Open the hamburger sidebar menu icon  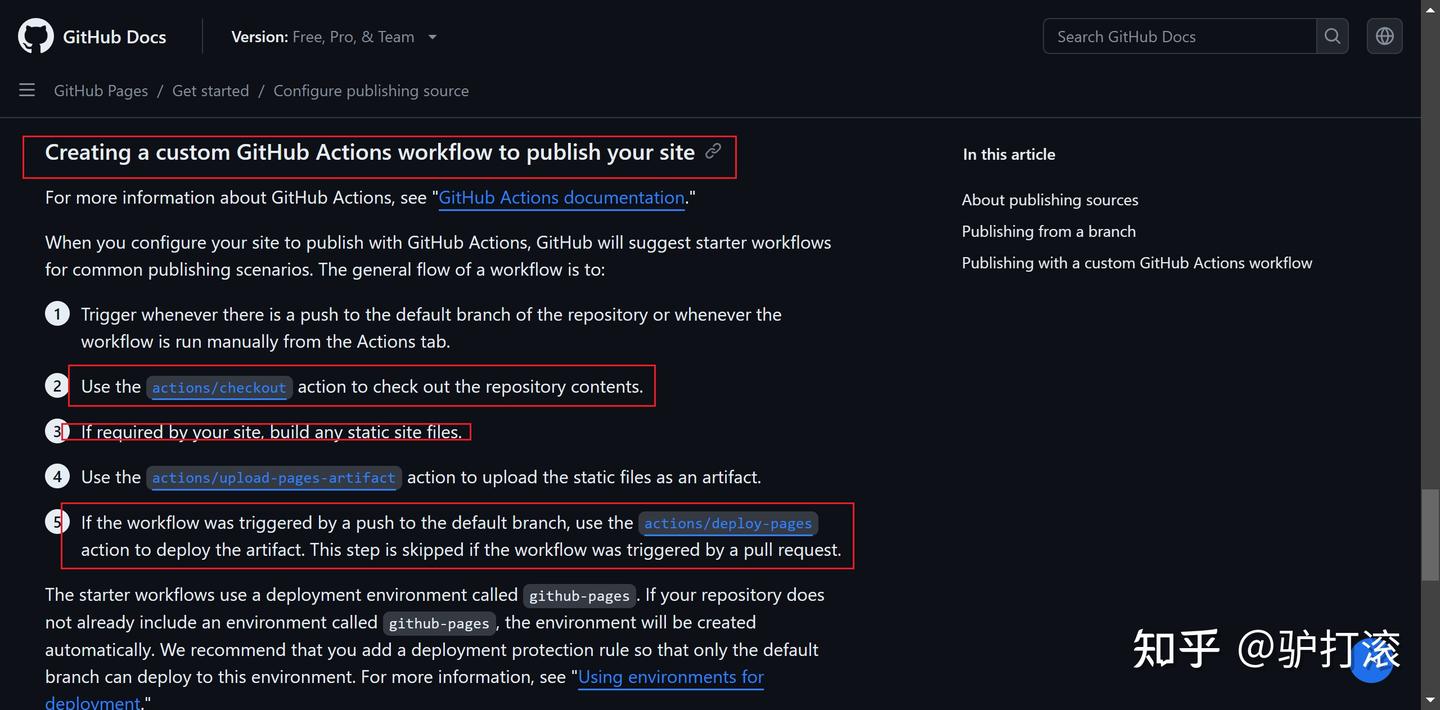pos(27,90)
